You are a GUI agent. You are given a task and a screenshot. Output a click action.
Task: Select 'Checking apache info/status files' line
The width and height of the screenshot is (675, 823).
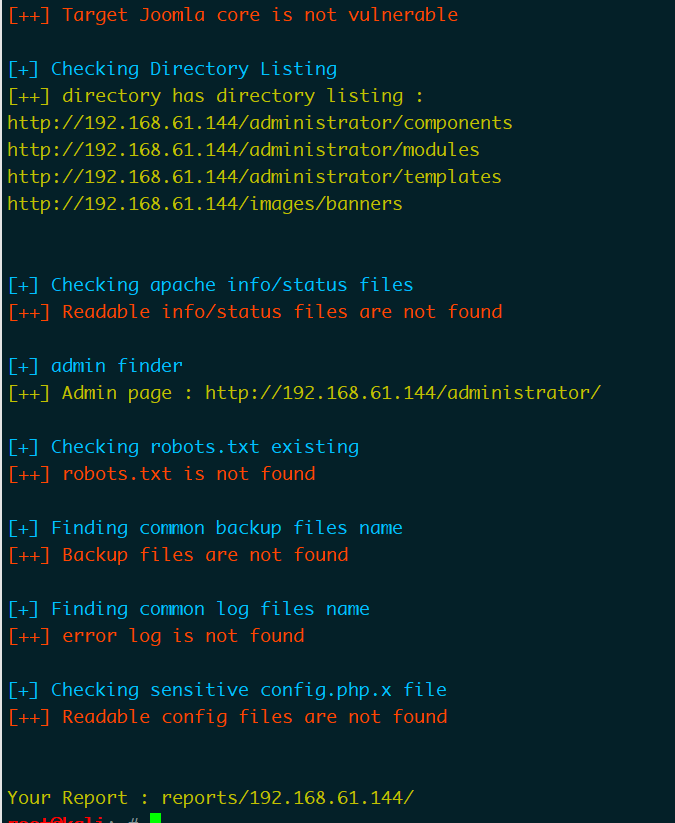pos(210,285)
